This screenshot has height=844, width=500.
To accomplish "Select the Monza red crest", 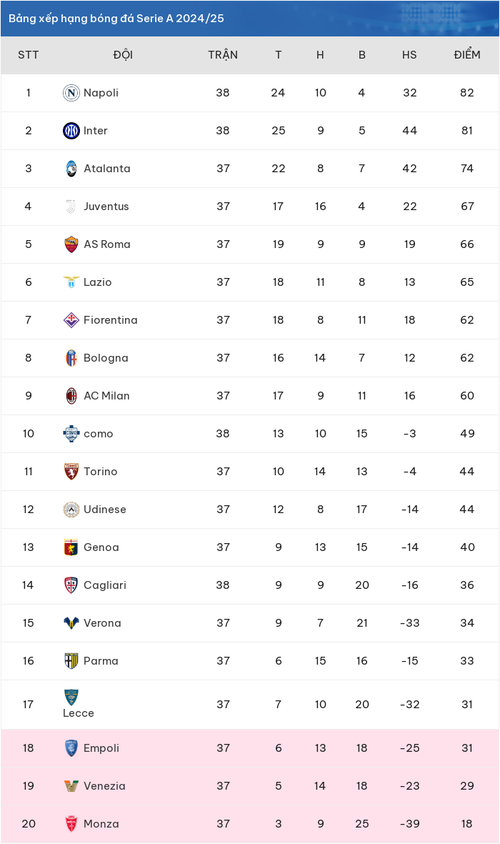I will click(71, 824).
